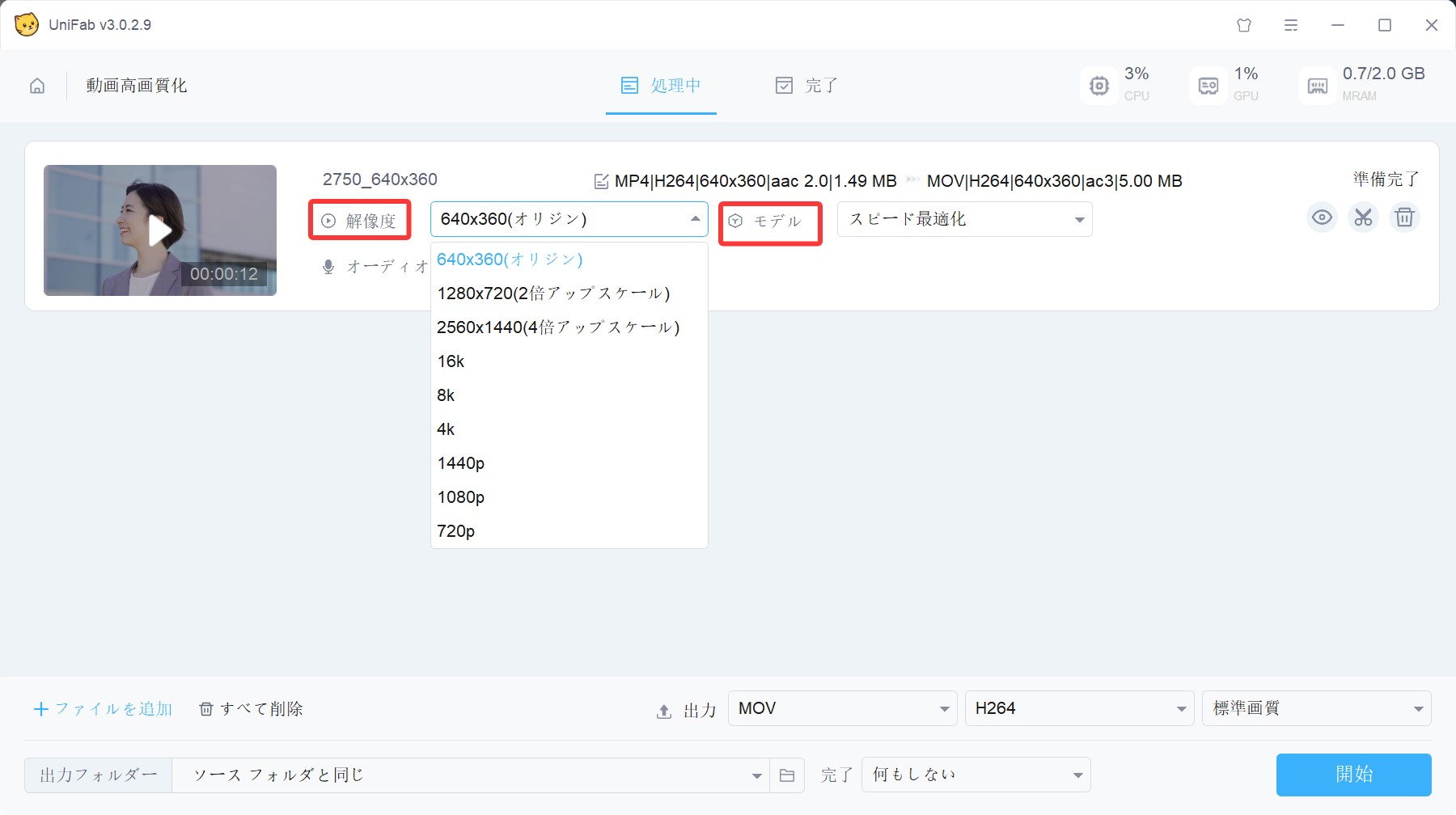Open the audio settings via the microphone icon
Viewport: 1456px width, 815px height.
pyautogui.click(x=328, y=266)
